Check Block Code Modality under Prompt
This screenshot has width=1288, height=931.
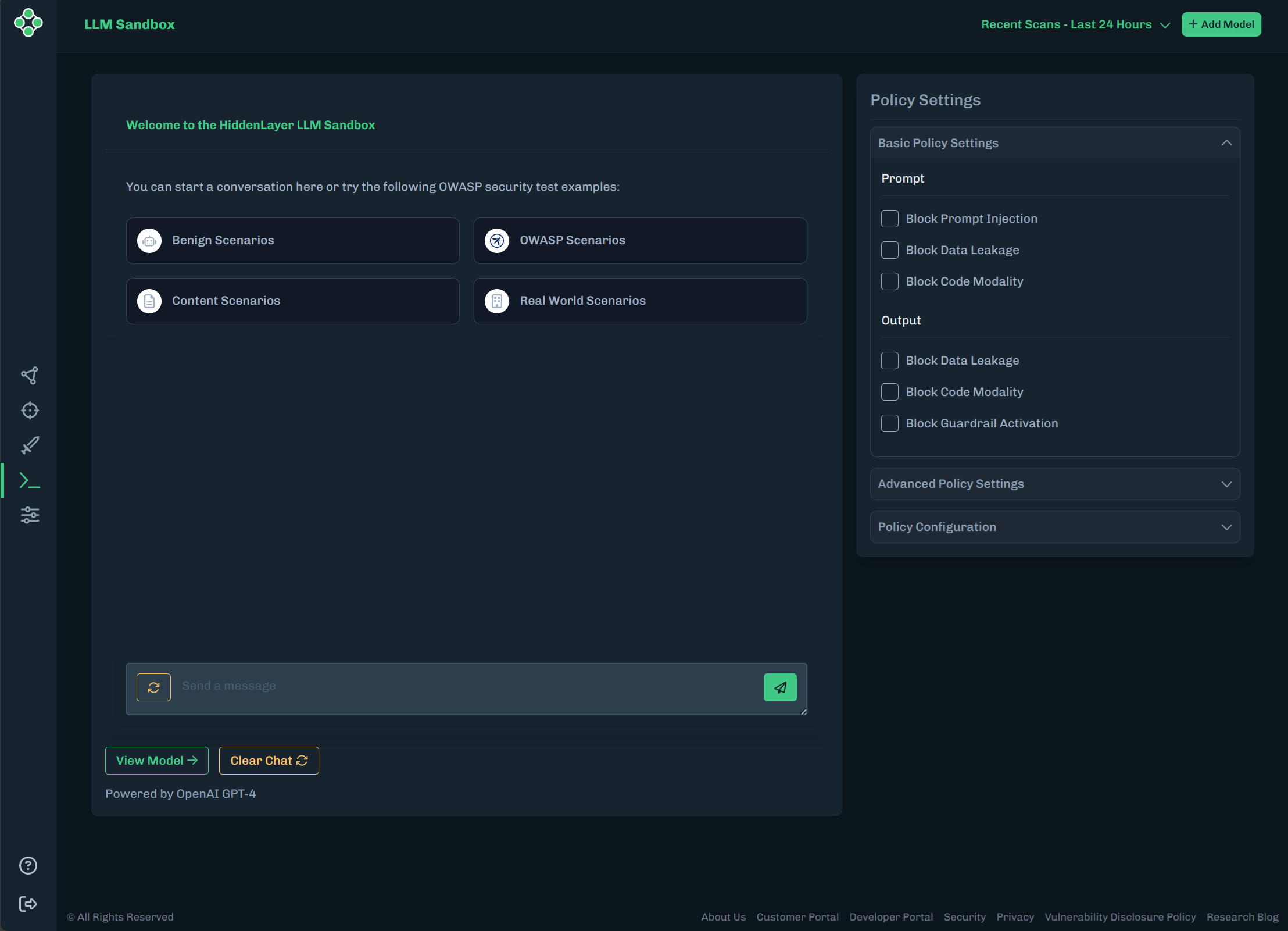[889, 281]
